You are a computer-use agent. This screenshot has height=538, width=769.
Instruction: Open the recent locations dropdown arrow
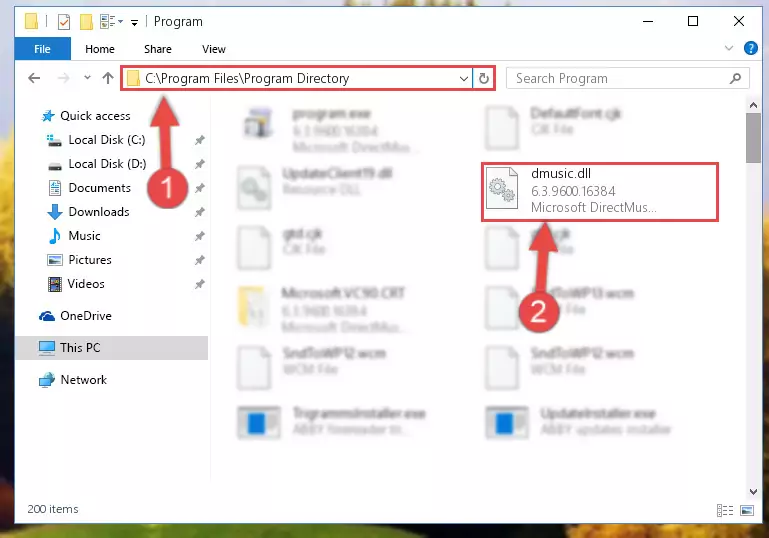[x=87, y=77]
